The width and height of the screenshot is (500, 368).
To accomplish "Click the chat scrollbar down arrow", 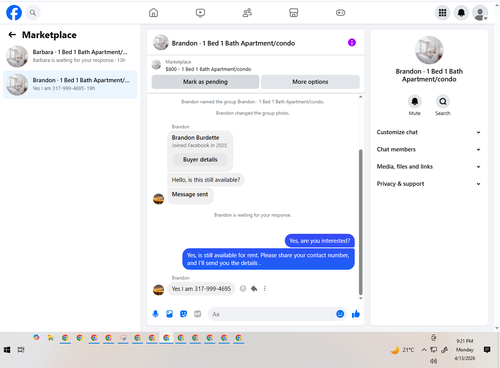I will coord(360,298).
